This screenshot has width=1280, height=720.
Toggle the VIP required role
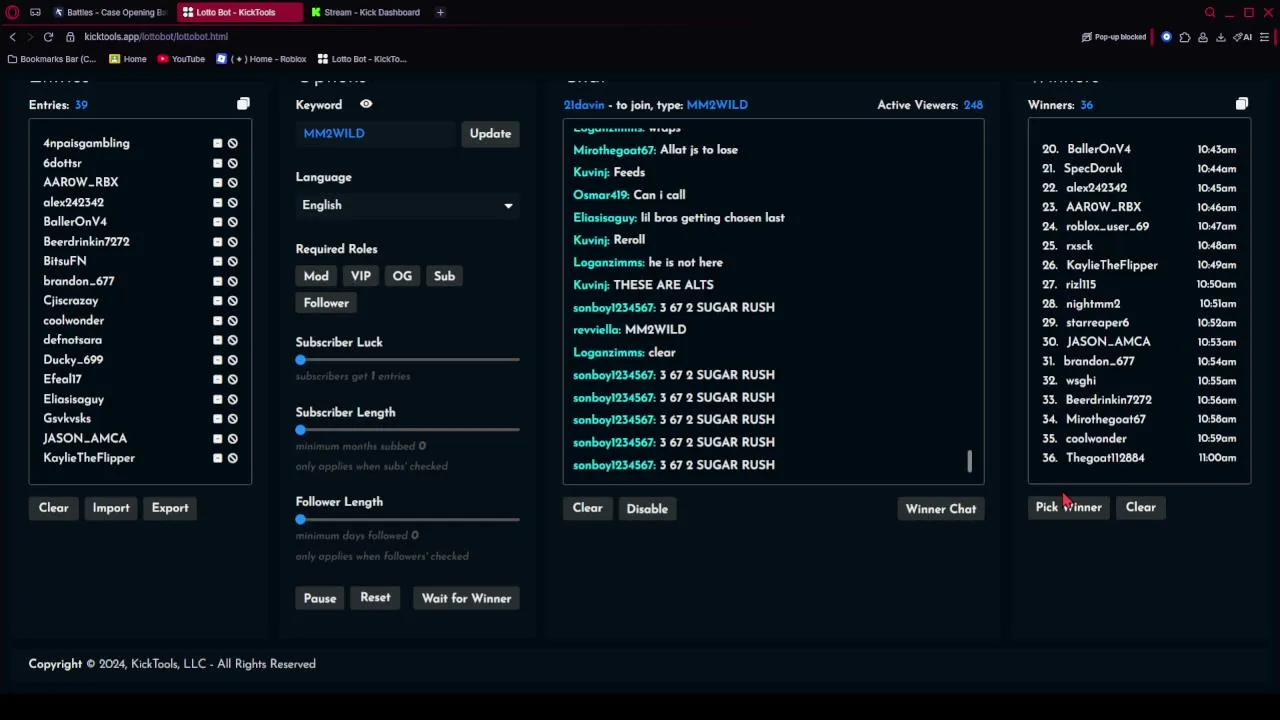point(361,276)
